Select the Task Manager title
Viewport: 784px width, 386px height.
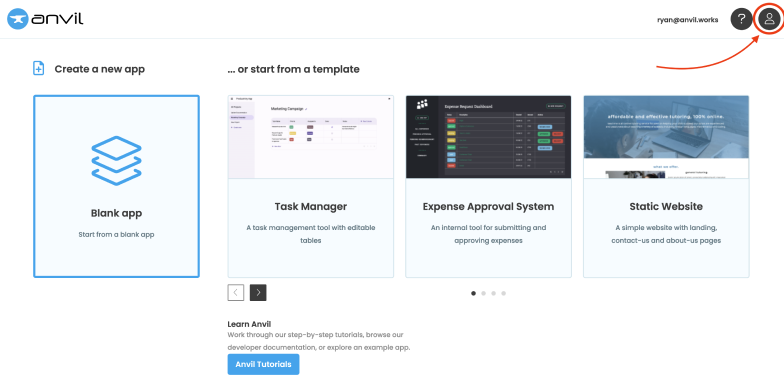310,206
